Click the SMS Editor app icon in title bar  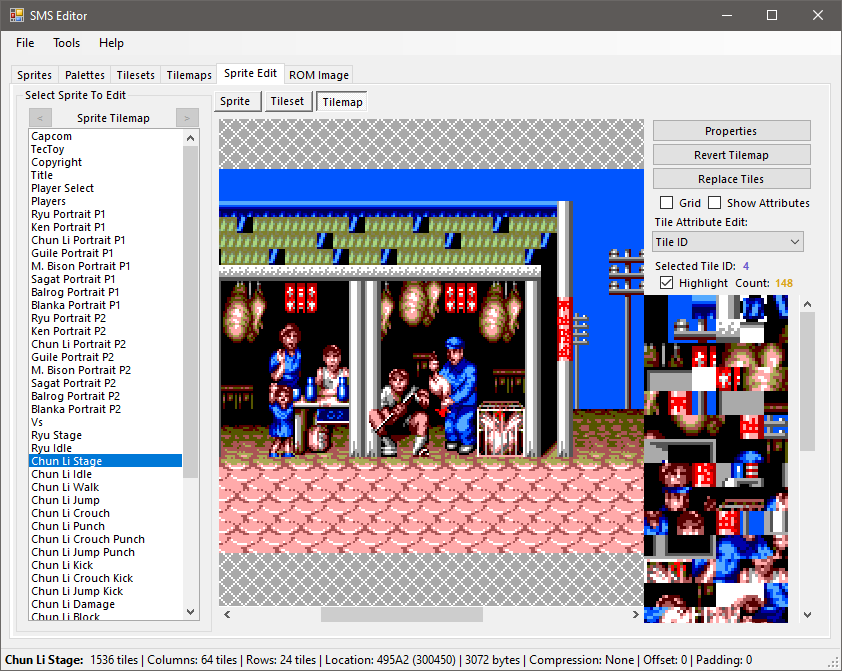click(x=17, y=15)
